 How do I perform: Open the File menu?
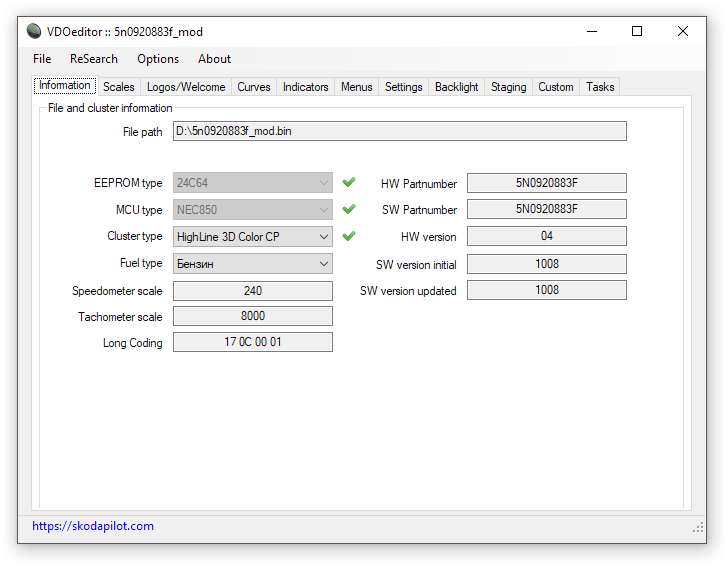[42, 59]
